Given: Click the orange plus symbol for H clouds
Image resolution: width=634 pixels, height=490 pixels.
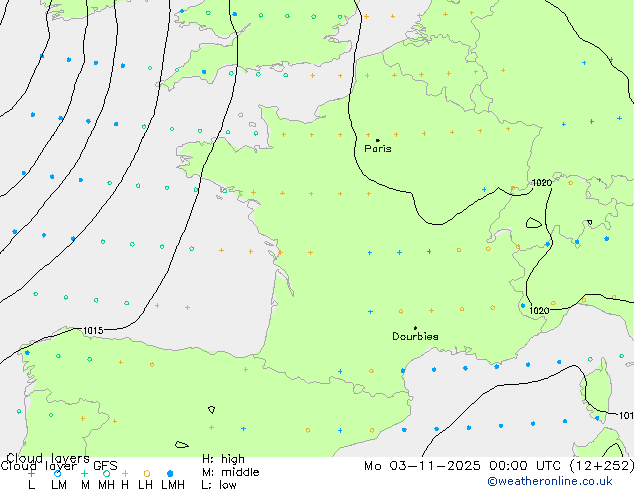Looking at the screenshot, I should click(x=125, y=473).
